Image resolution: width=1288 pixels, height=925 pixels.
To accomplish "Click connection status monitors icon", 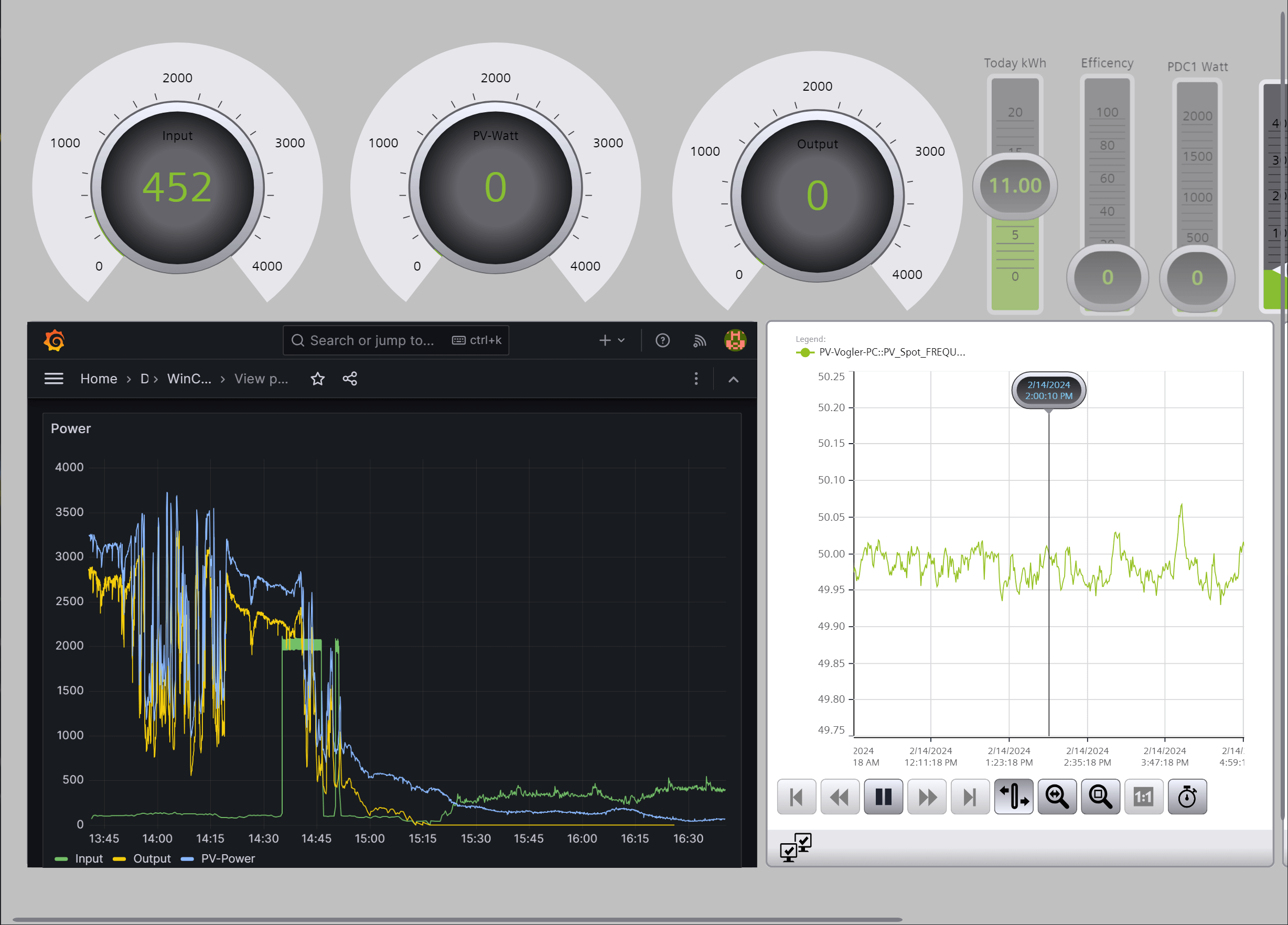I will 795,847.
